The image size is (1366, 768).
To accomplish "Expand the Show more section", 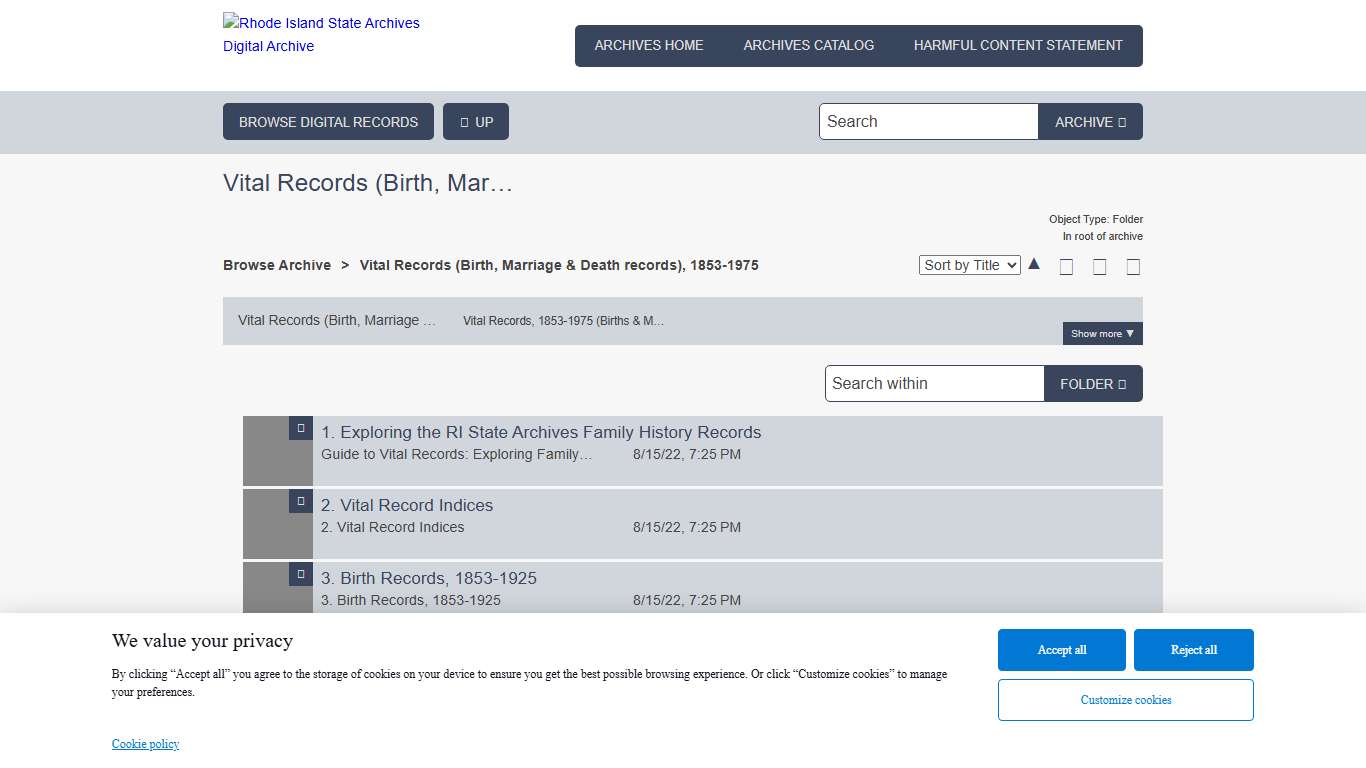I will [1101, 333].
